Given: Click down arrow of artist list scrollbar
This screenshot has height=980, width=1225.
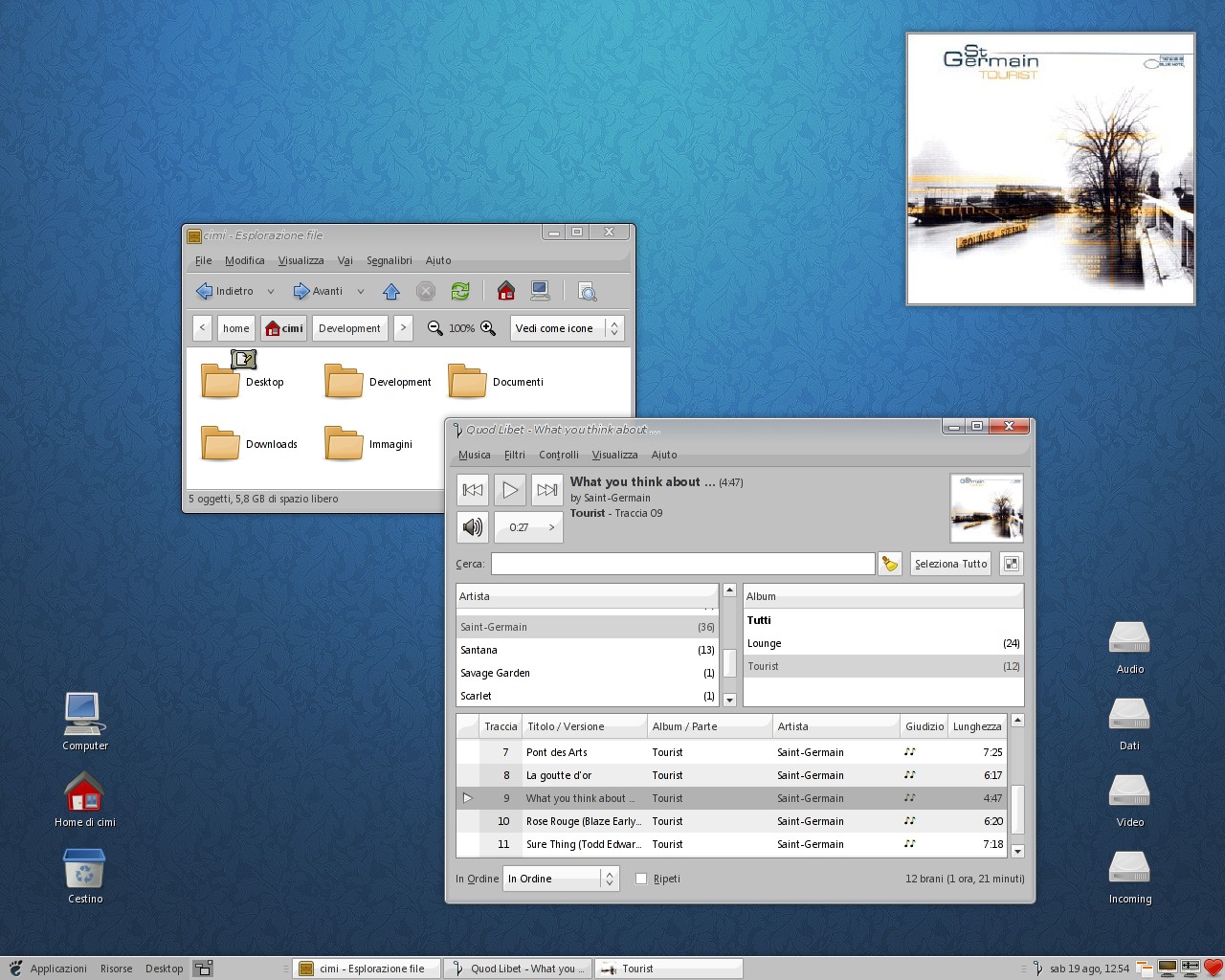Looking at the screenshot, I should point(729,700).
